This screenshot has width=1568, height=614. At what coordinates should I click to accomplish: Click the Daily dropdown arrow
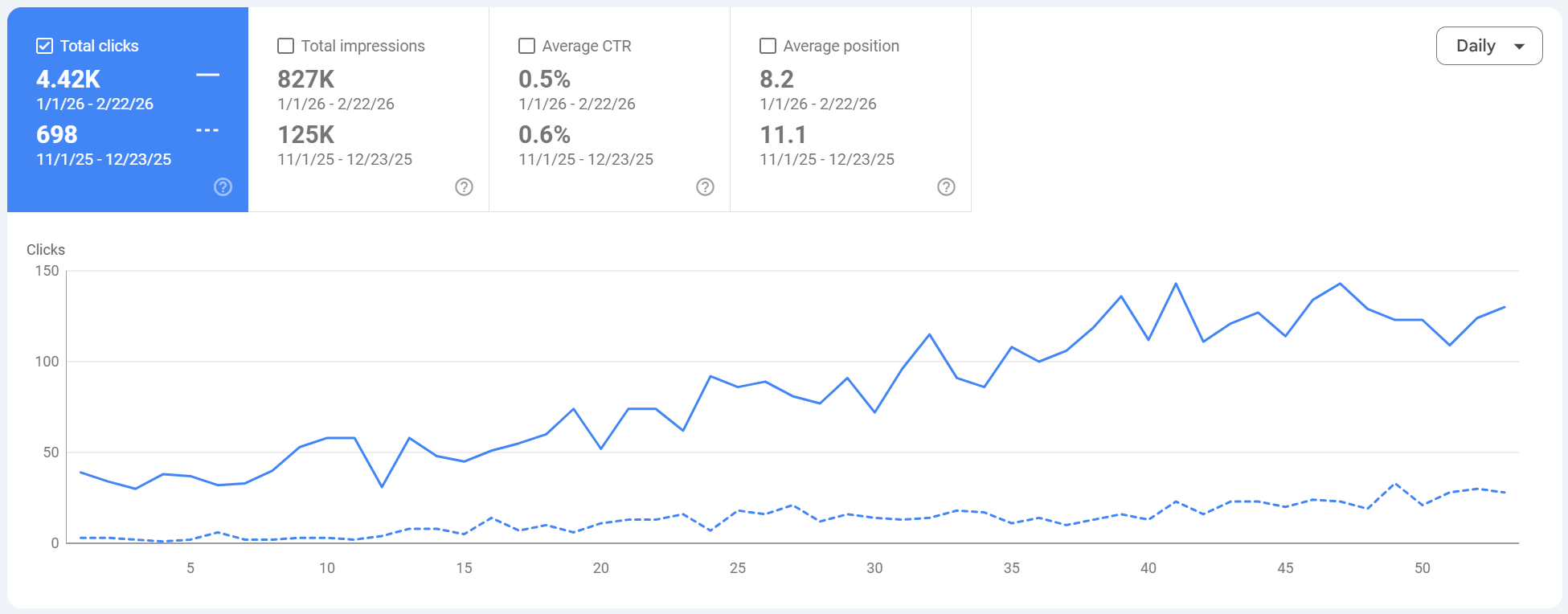(x=1519, y=46)
